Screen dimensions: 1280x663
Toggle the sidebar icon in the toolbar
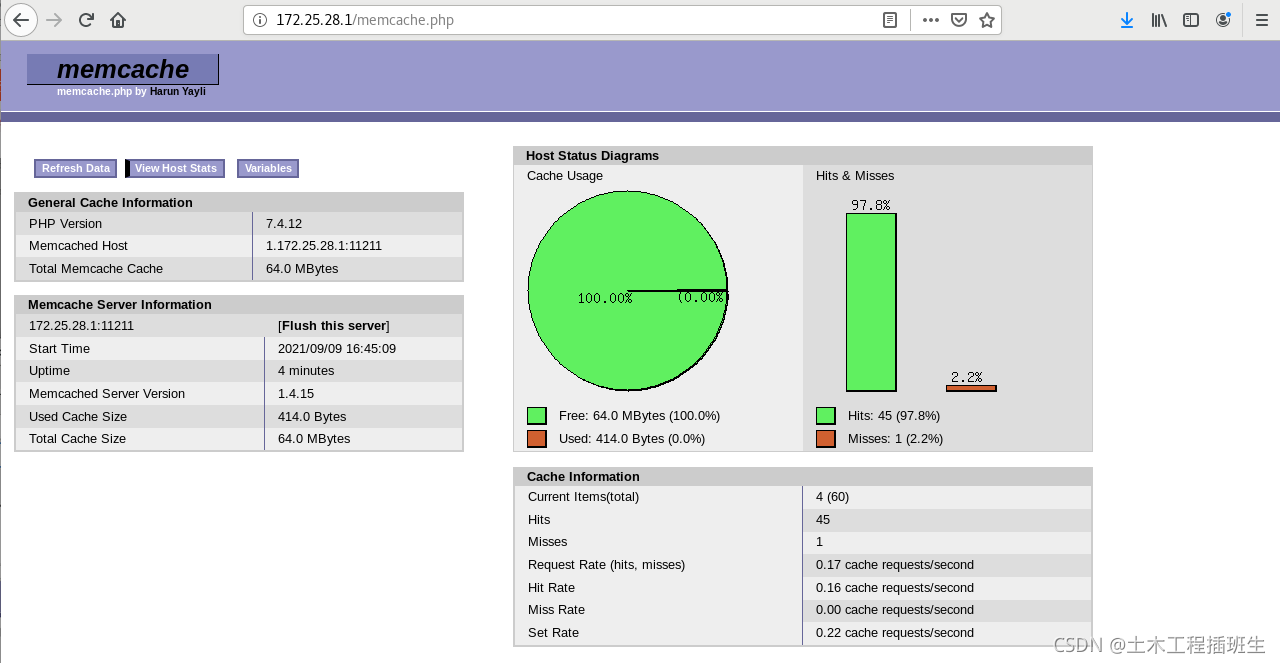[x=1191, y=20]
